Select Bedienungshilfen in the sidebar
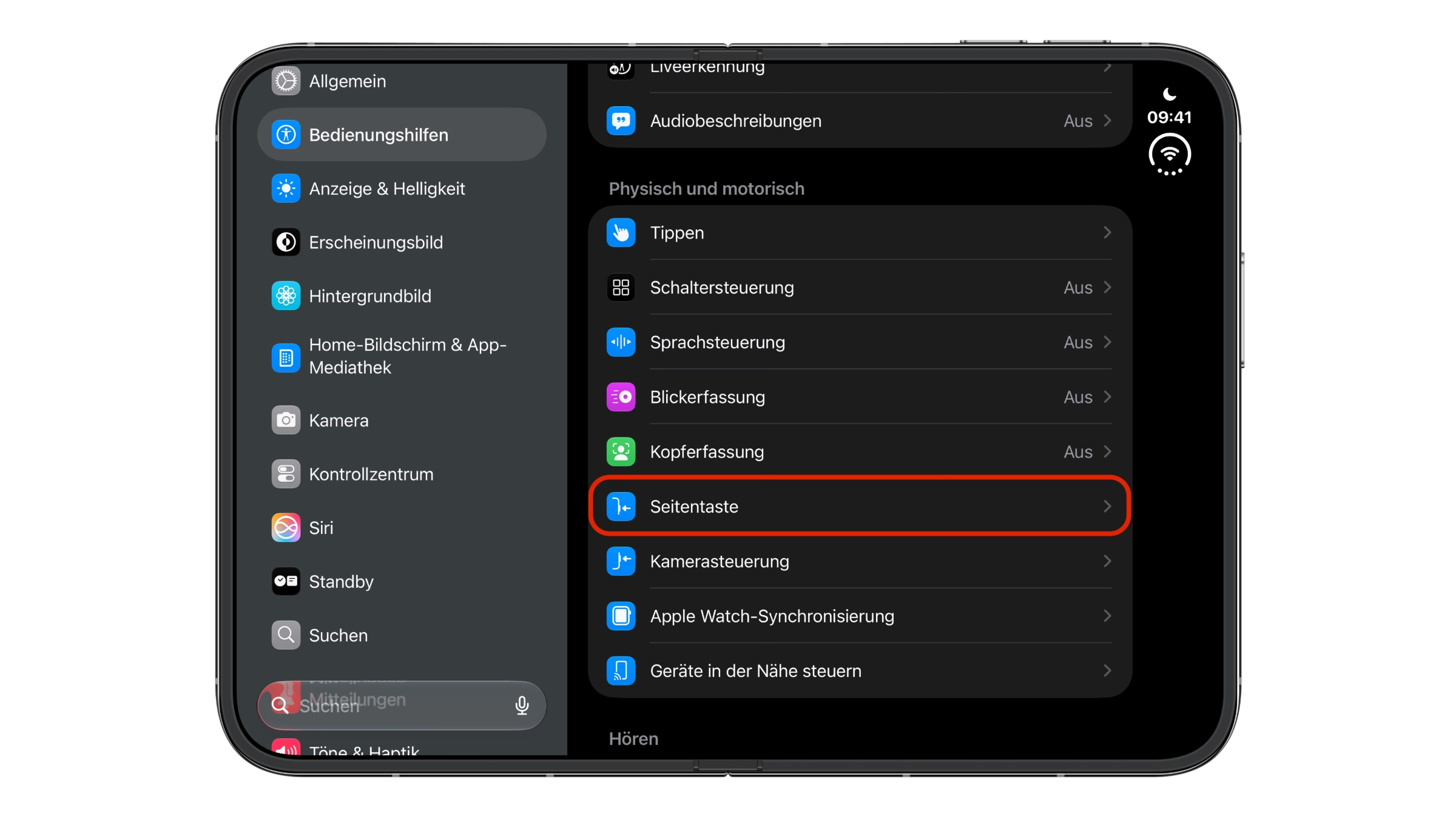The image size is (1456, 819). pos(402,135)
